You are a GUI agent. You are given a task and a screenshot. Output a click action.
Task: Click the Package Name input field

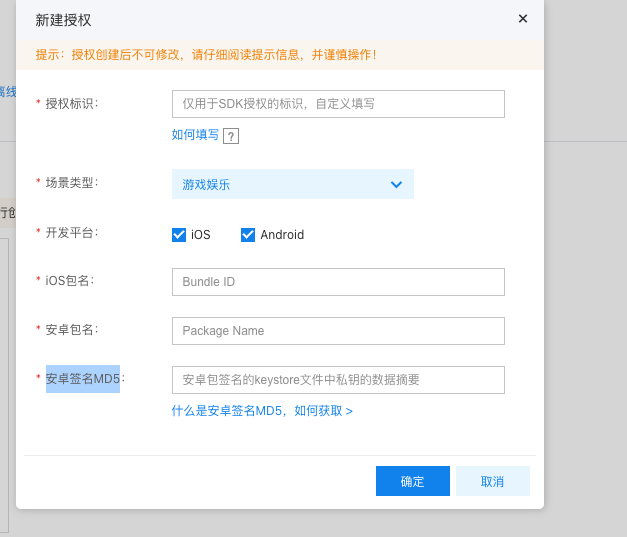click(338, 331)
